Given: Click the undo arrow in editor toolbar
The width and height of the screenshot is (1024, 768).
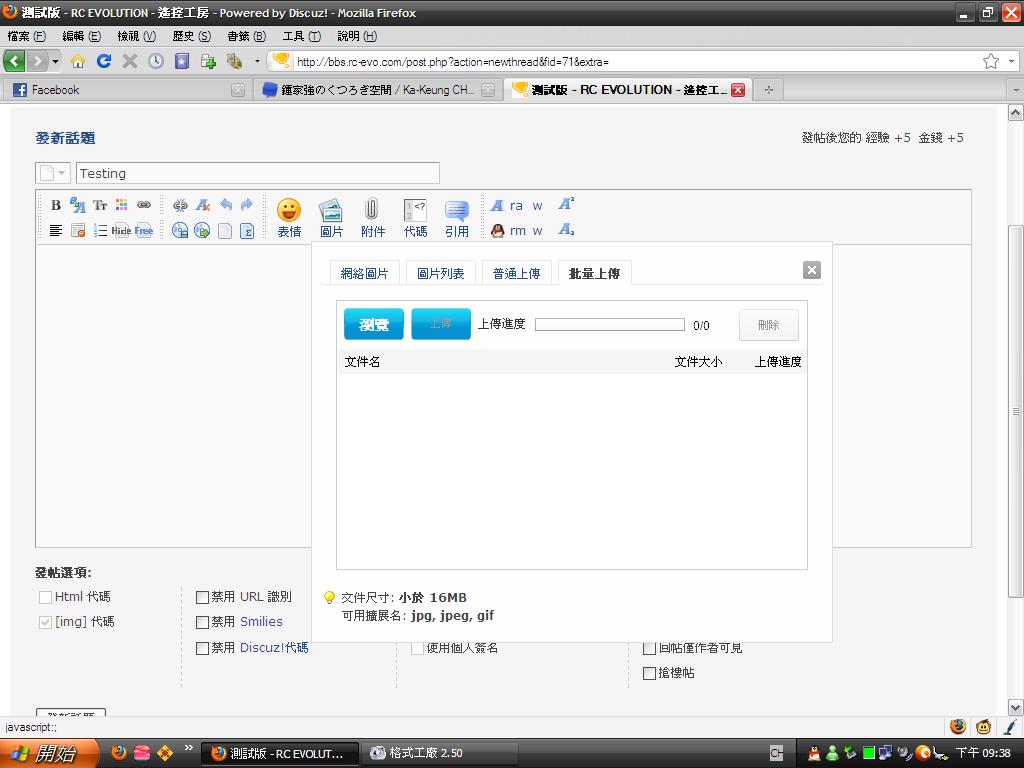Looking at the screenshot, I should 226,205.
